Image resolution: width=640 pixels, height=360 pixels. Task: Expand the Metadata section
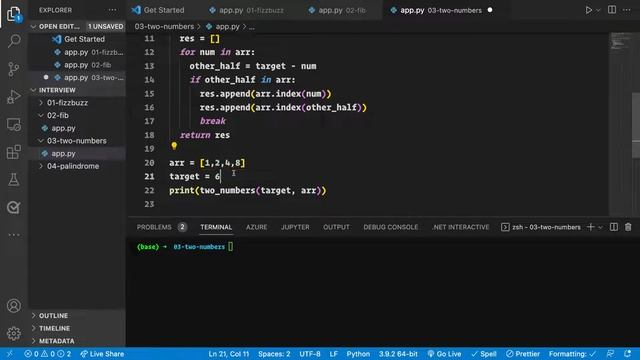coord(78,341)
